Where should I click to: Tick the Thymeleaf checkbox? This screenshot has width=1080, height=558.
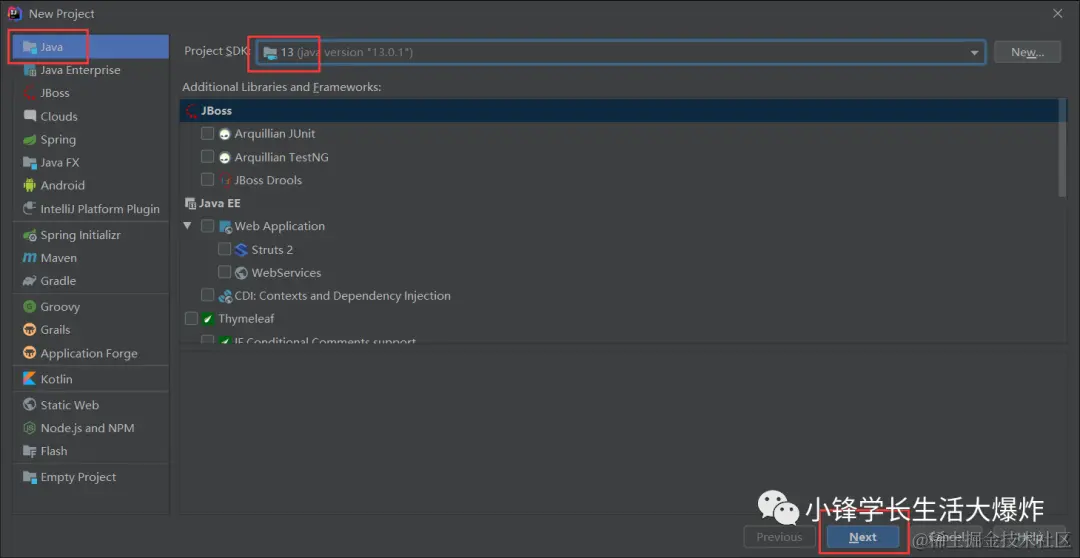click(x=191, y=319)
